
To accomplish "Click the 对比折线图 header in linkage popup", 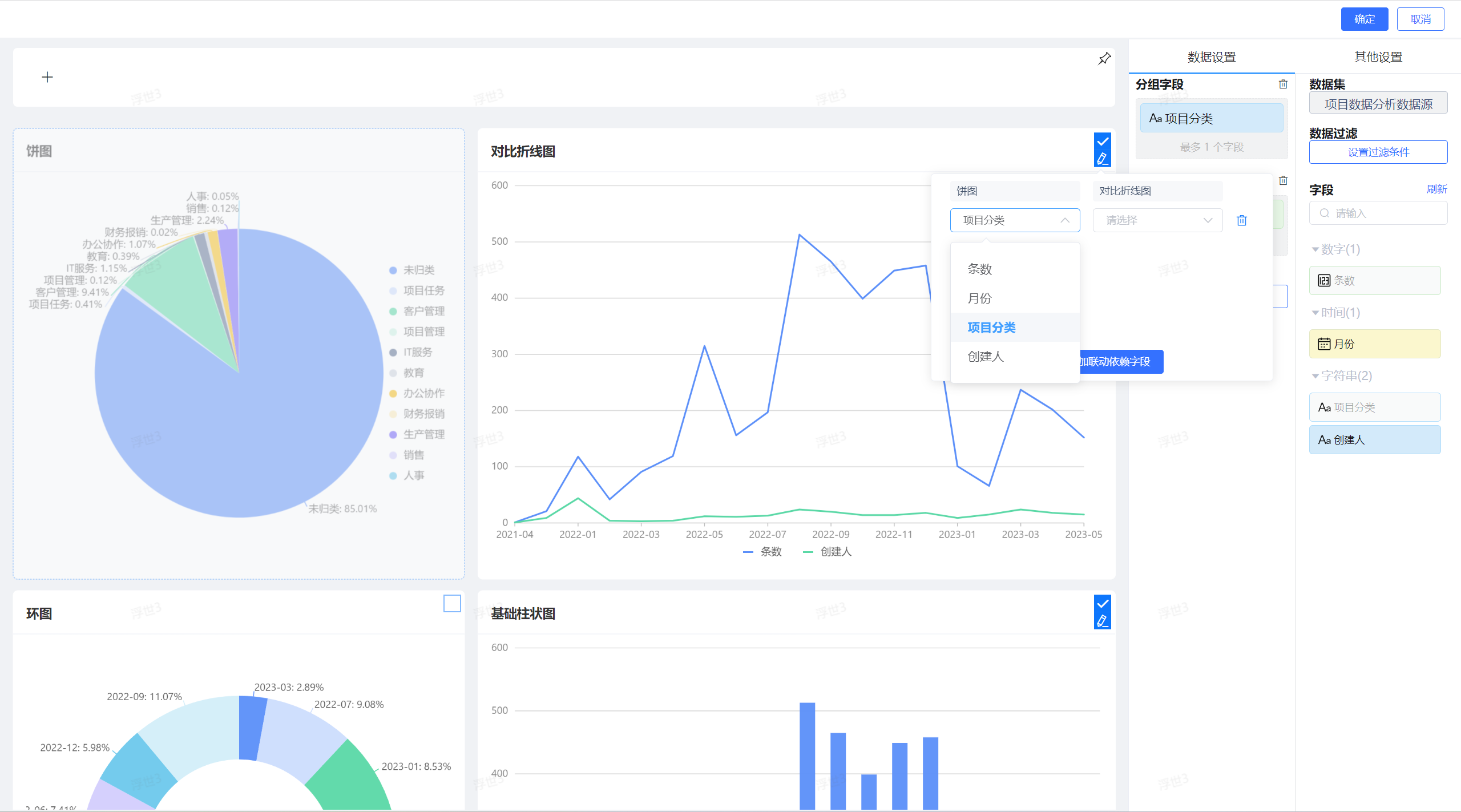I will click(1157, 191).
